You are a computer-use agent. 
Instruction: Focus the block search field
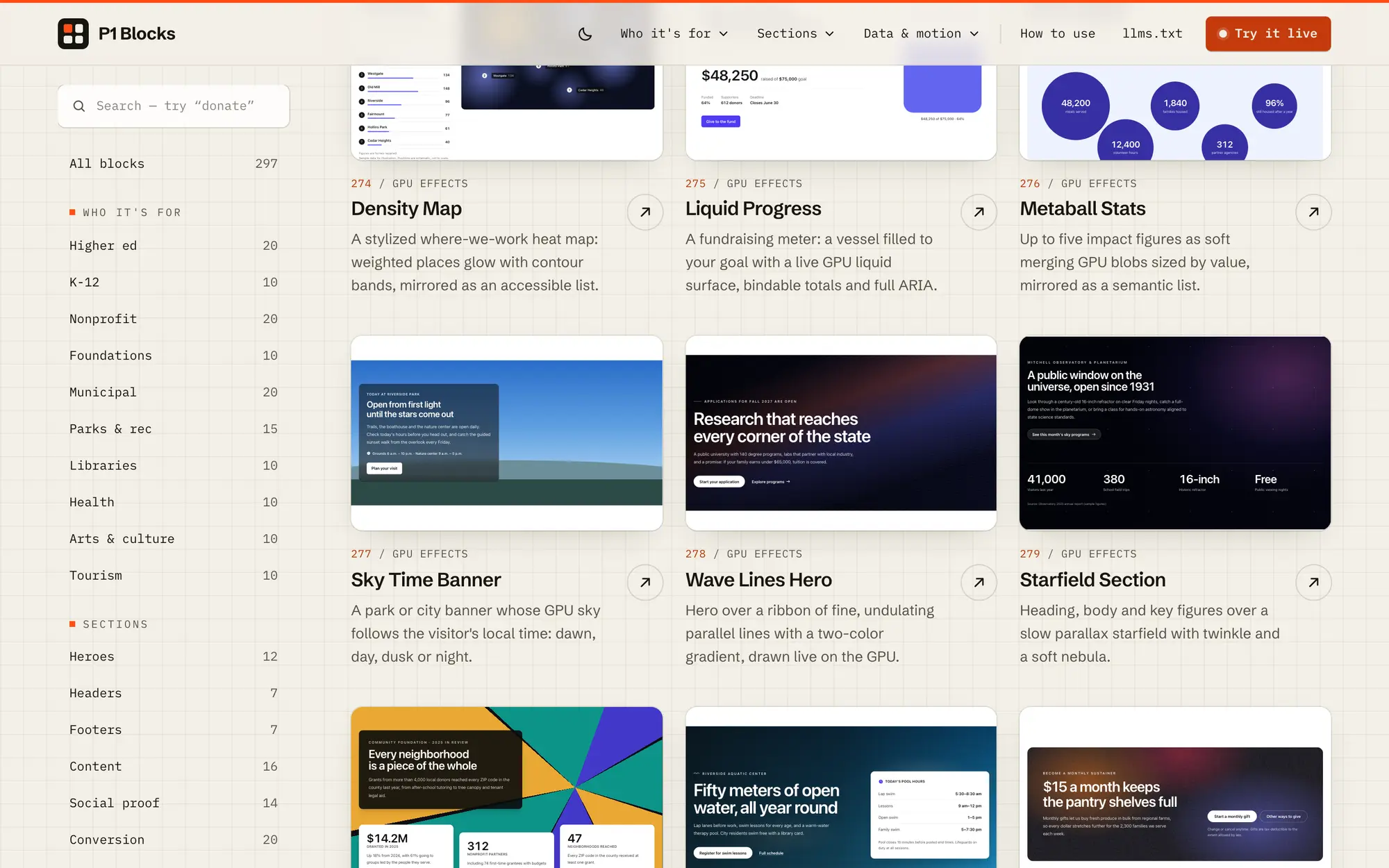(174, 106)
